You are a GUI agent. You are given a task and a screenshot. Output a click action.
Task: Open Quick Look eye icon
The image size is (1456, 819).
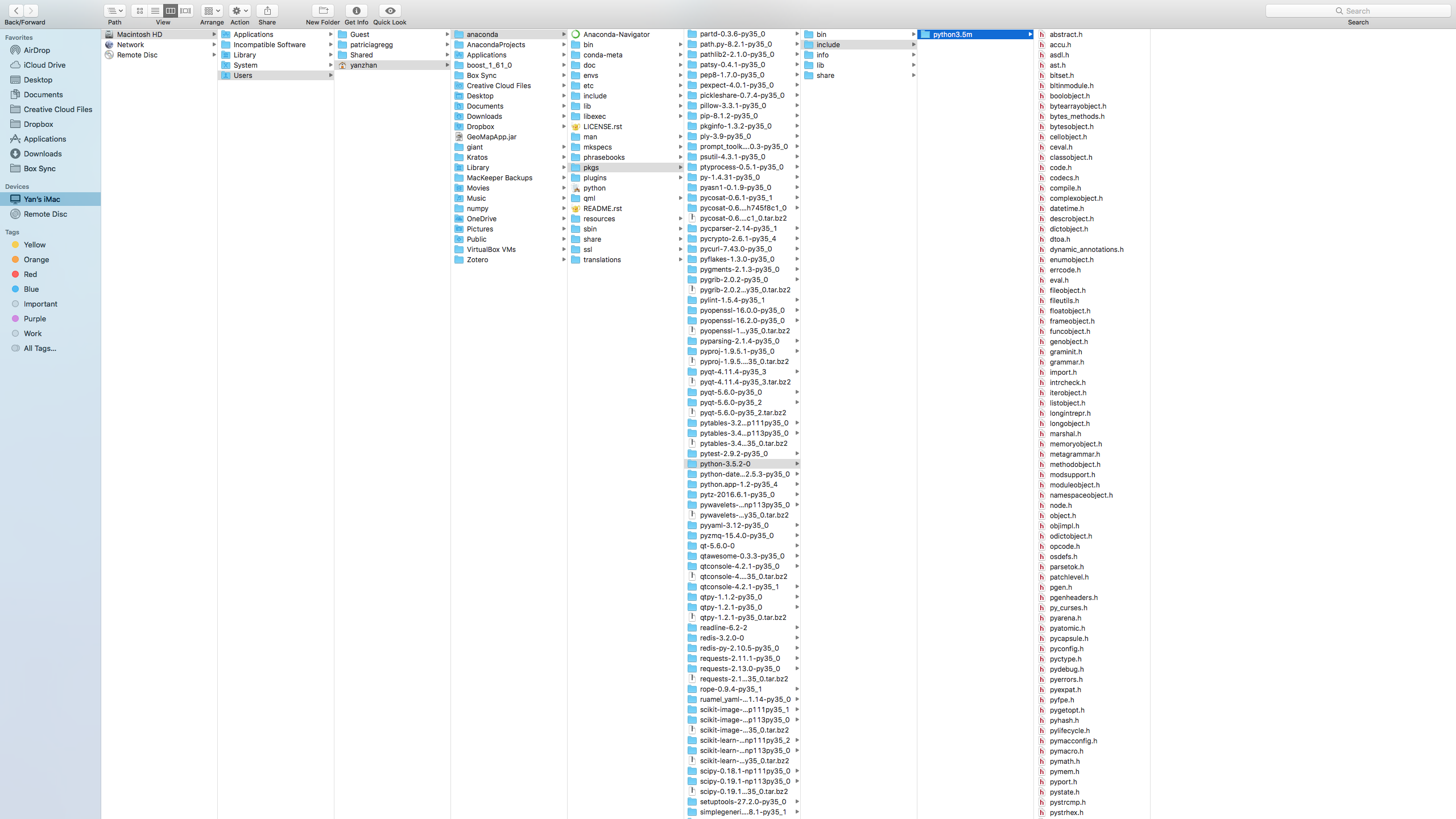pos(390,11)
